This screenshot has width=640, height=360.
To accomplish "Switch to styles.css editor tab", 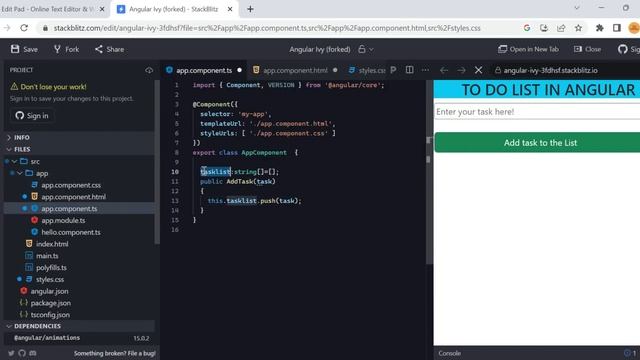I will tap(366, 70).
